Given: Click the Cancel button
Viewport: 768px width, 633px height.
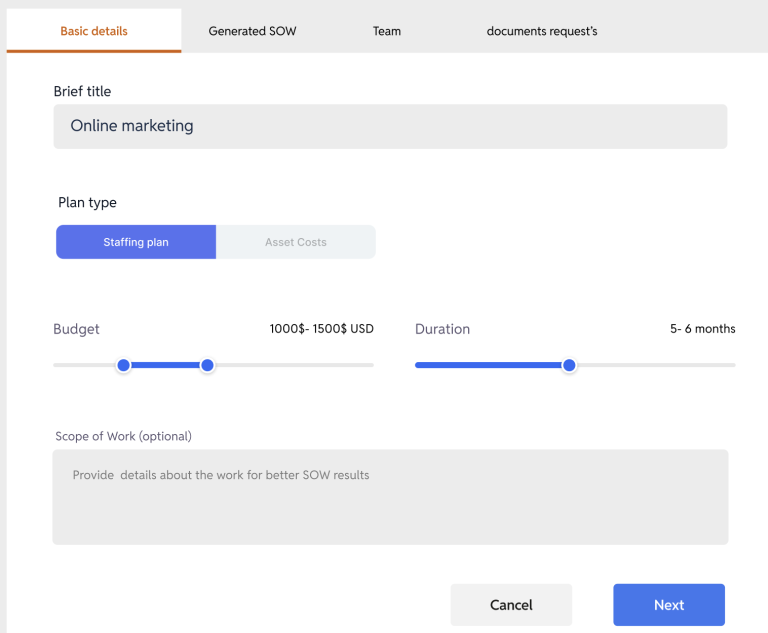Looking at the screenshot, I should coord(511,605).
